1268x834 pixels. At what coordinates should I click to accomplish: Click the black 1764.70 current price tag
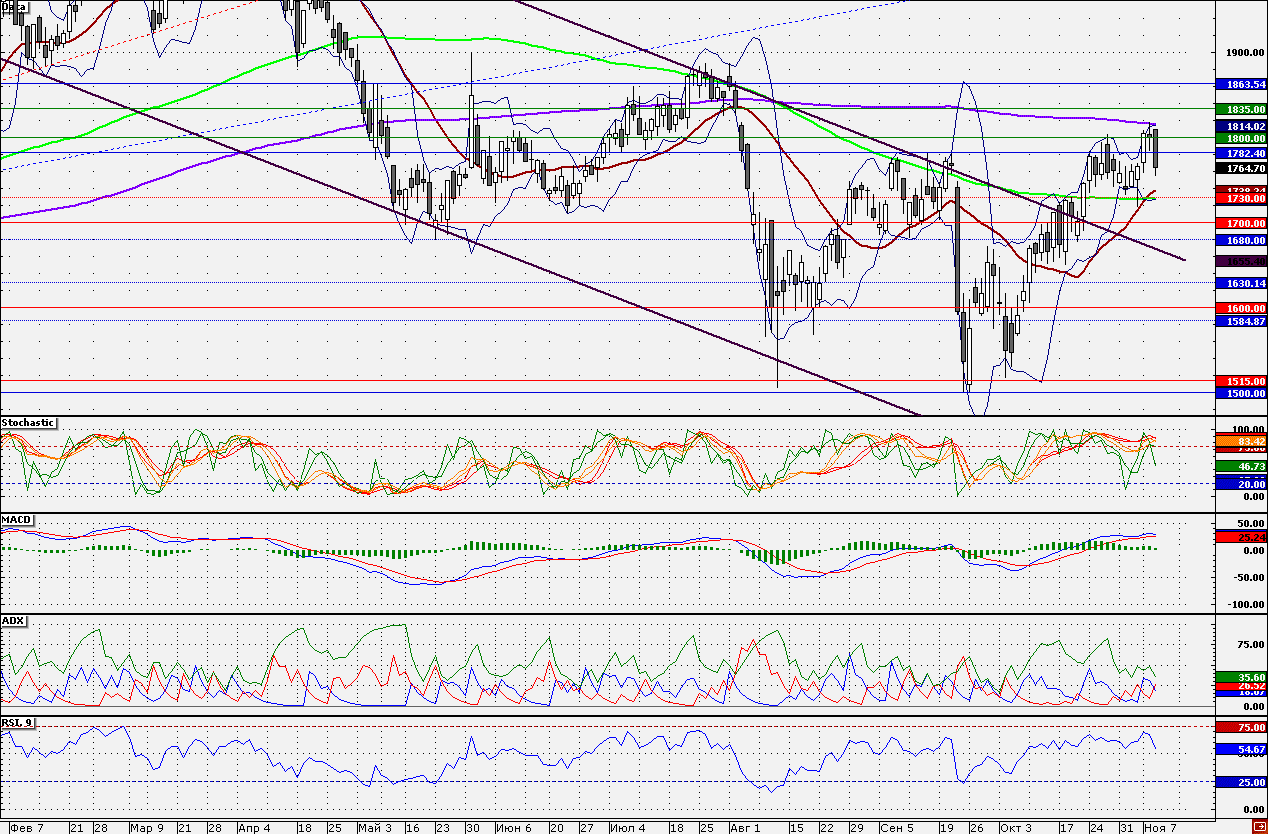pos(1240,169)
